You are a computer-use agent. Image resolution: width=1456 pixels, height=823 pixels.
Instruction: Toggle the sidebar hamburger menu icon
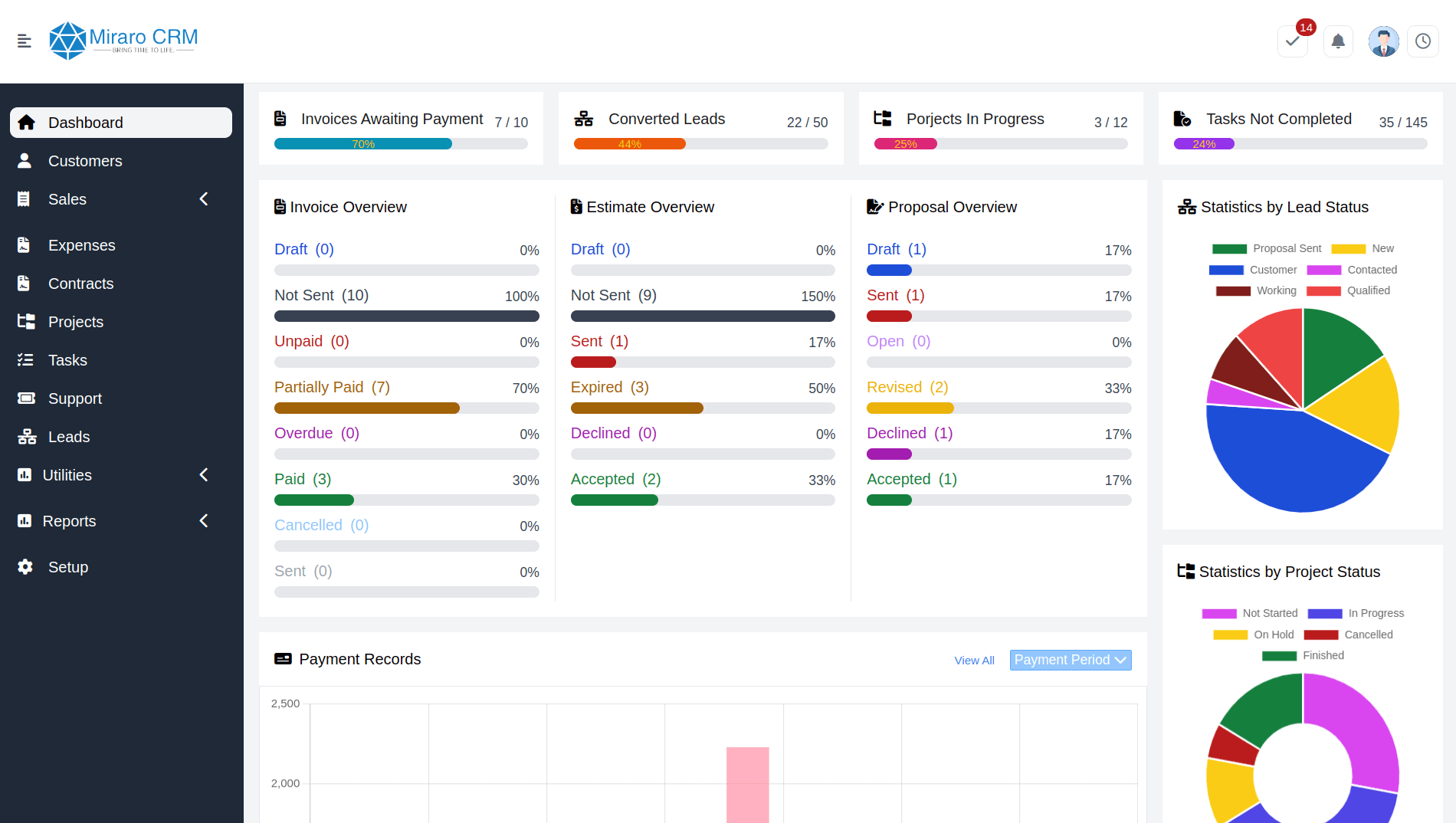[x=25, y=41]
